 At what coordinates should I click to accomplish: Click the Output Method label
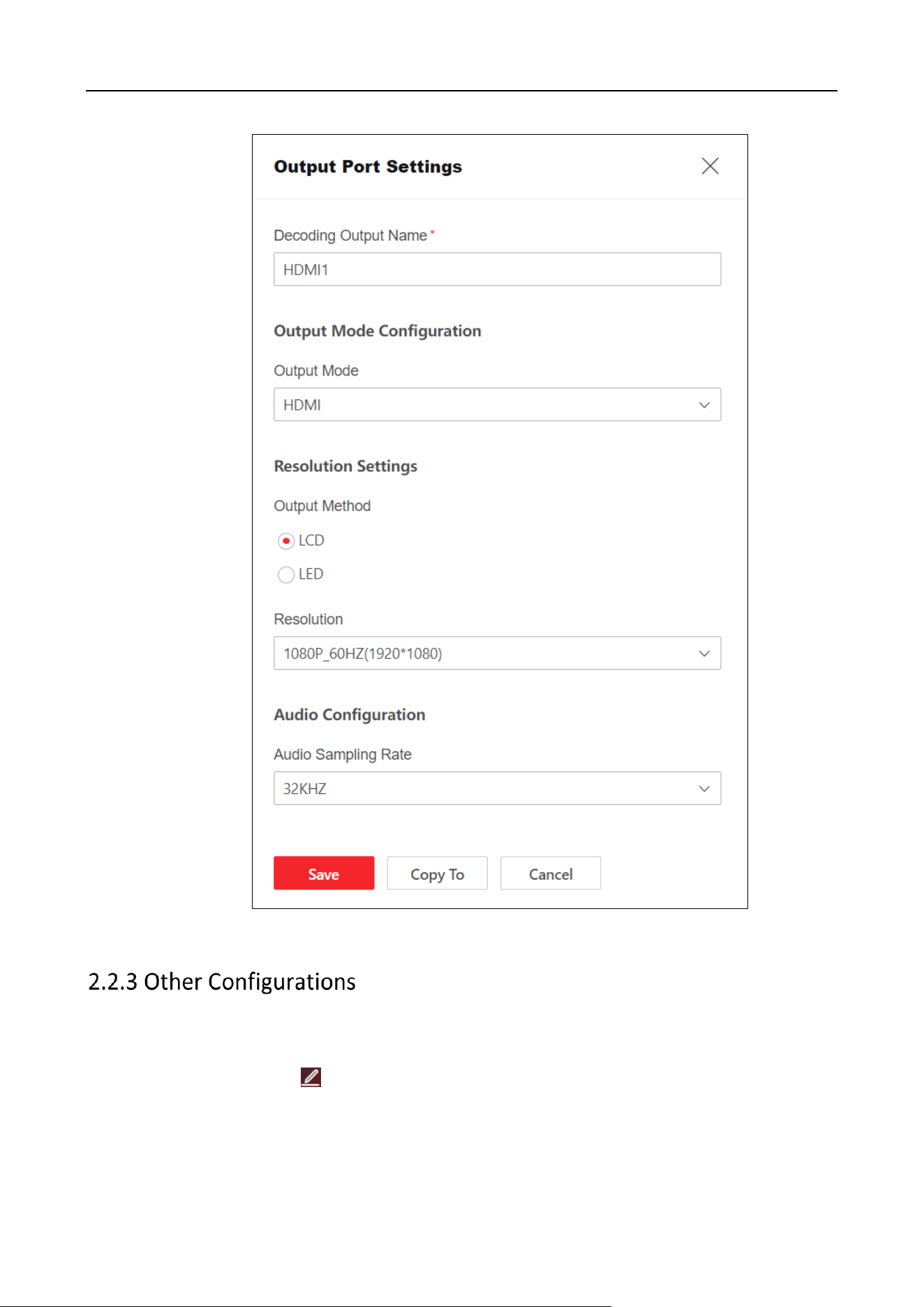coord(322,506)
